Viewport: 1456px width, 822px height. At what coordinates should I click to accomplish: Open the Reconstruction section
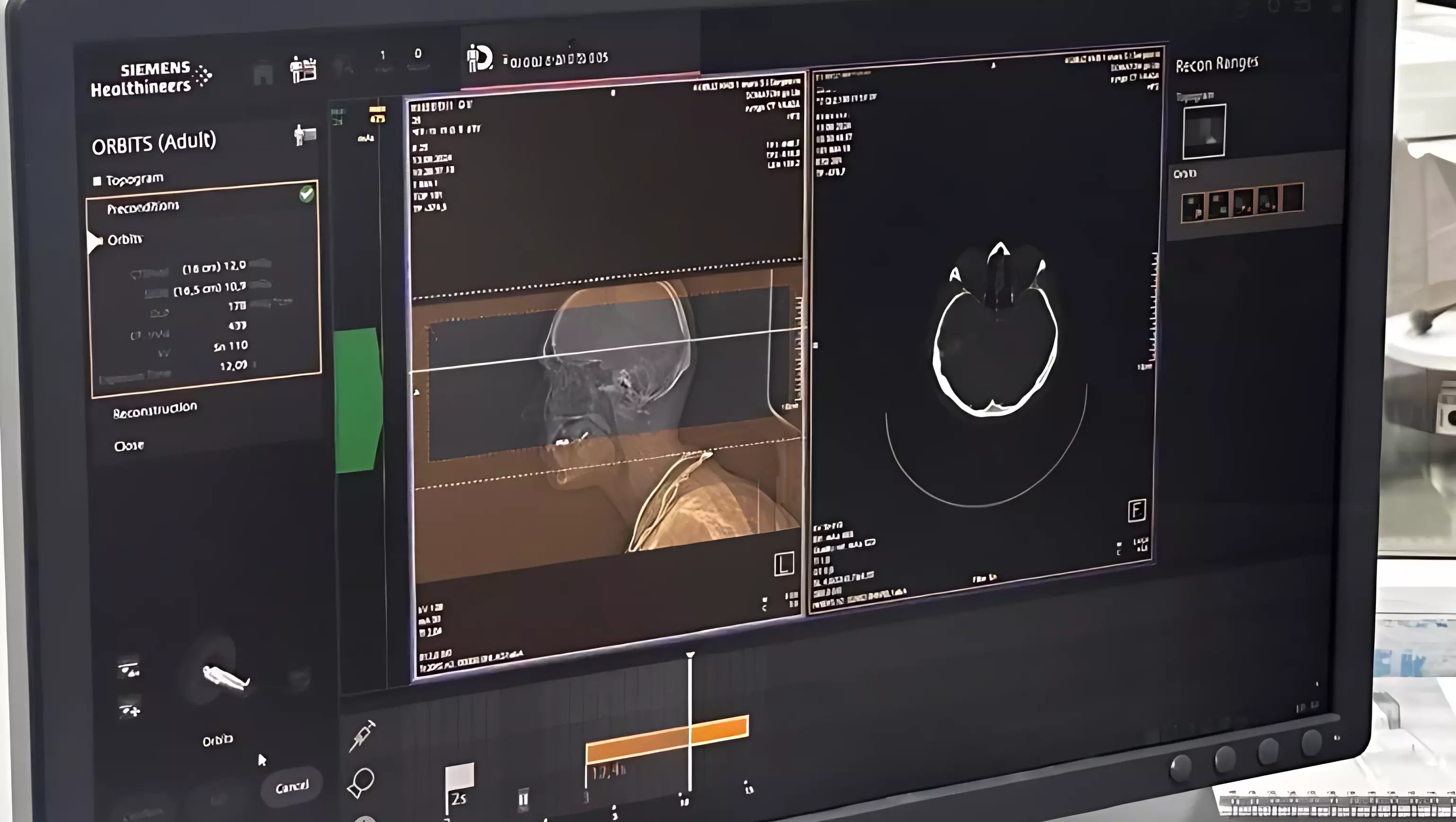(155, 410)
